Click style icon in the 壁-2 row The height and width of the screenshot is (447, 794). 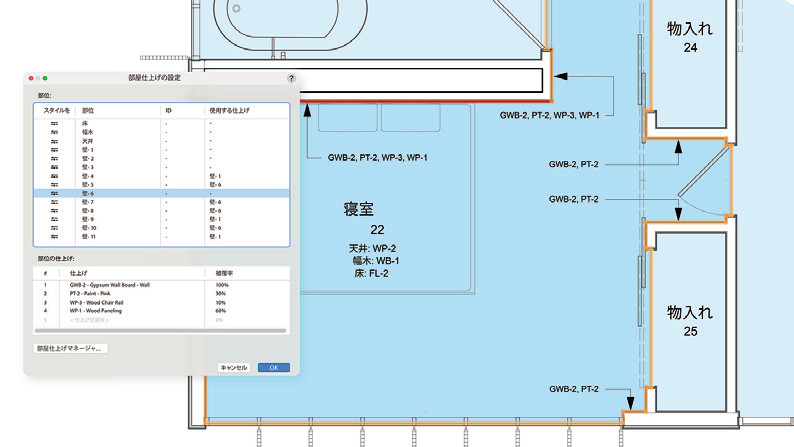(54, 158)
